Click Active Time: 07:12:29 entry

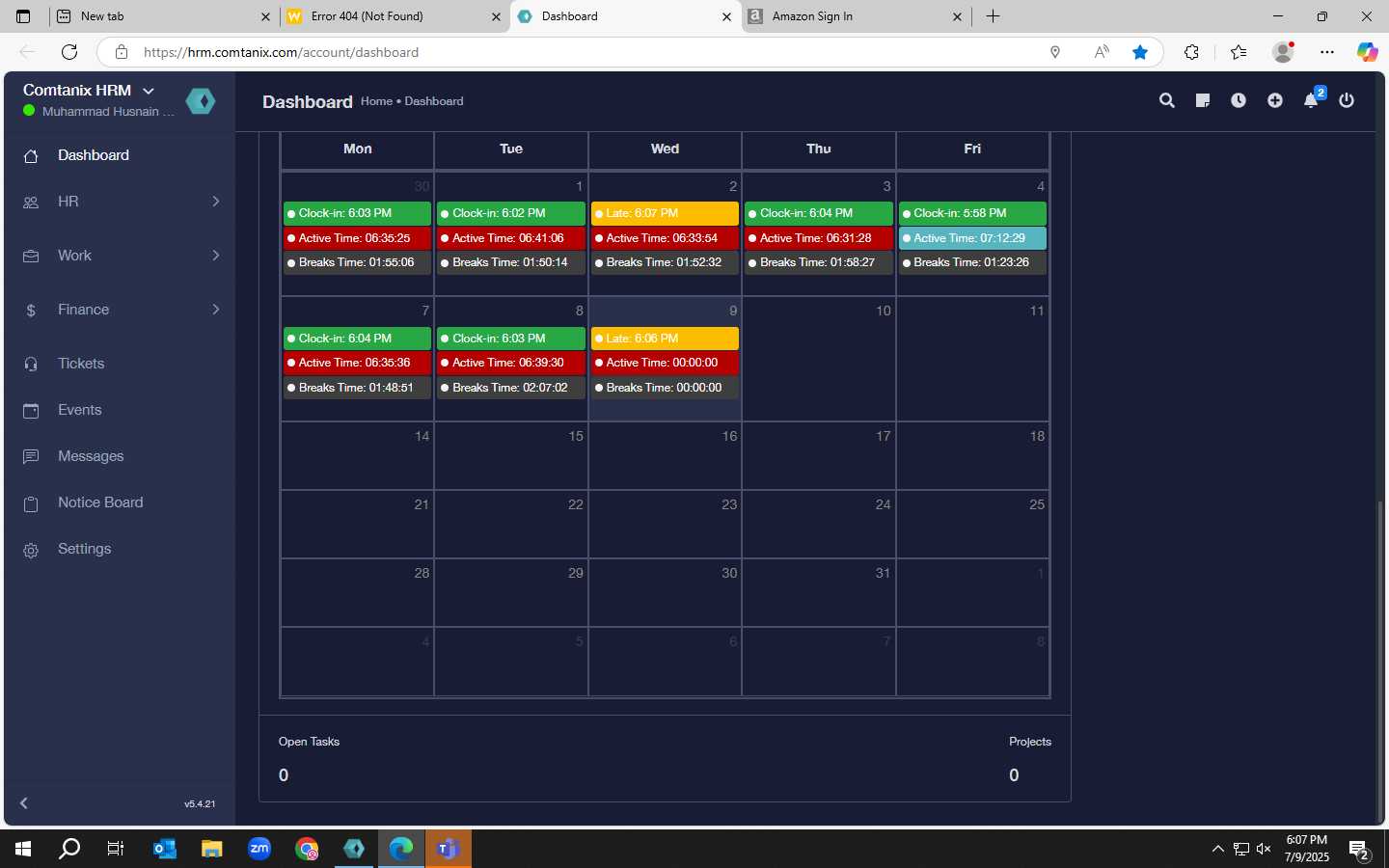972,238
